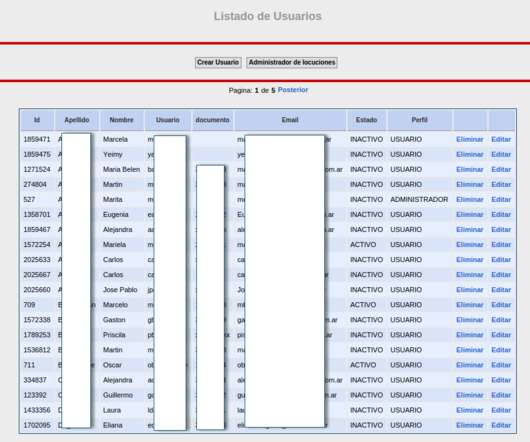Click the Apellido column header
Viewport: 530px width, 442px height.
point(77,120)
